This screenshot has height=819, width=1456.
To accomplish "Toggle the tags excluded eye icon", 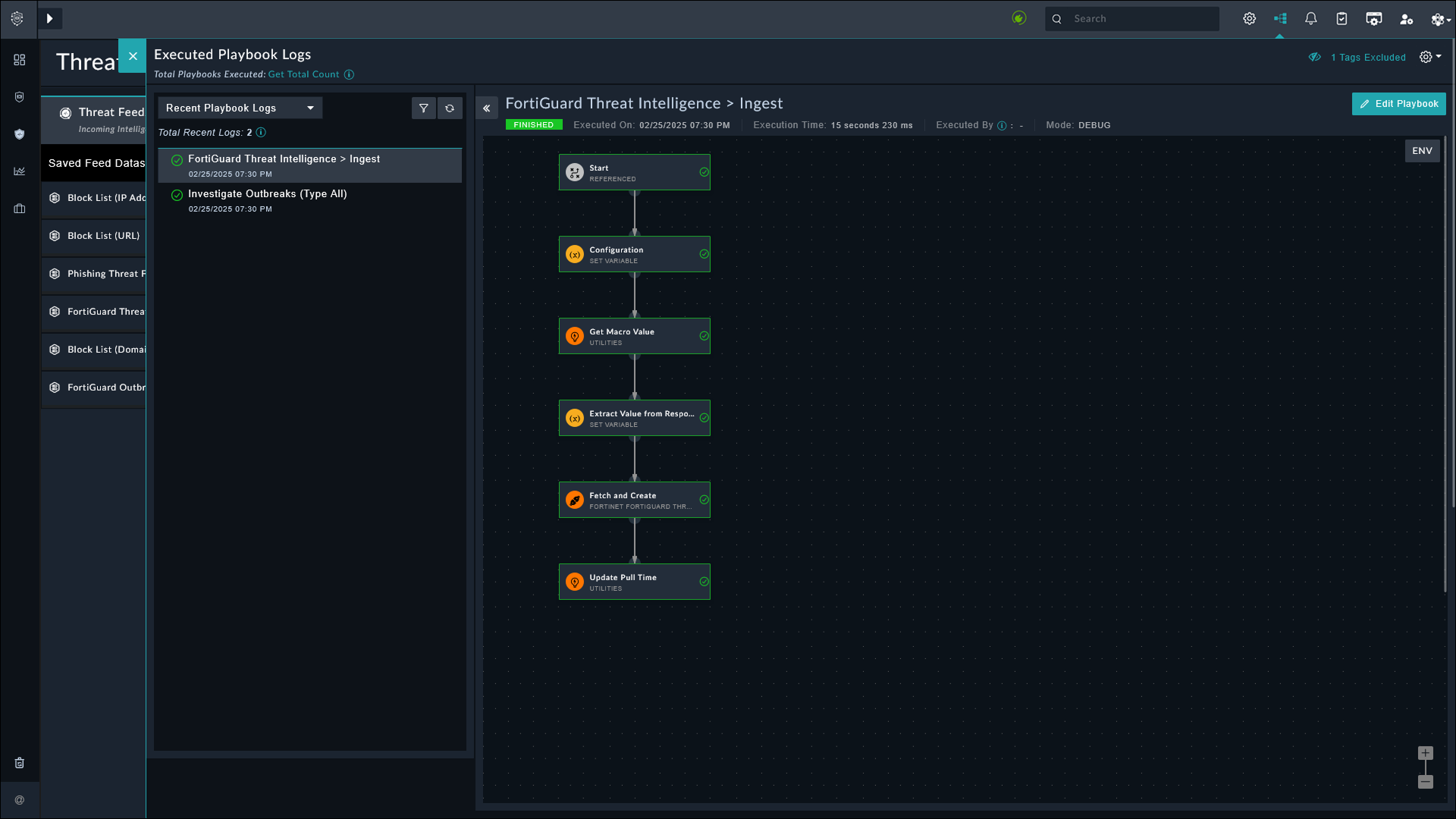I will tap(1315, 58).
